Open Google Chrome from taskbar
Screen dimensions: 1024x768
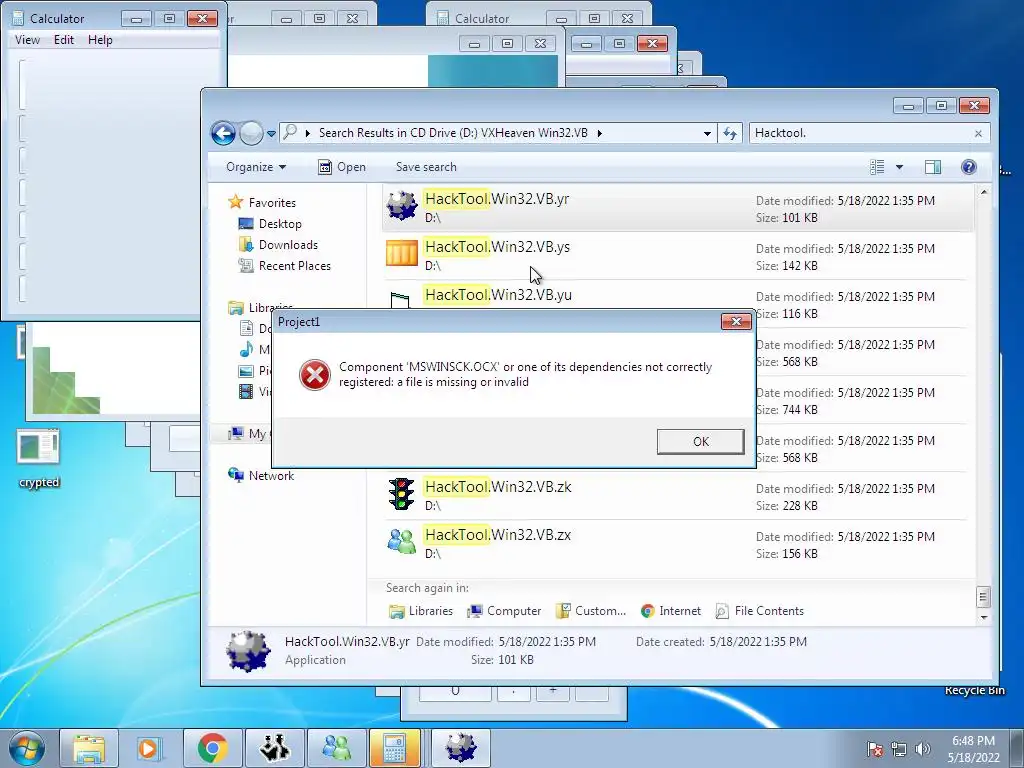point(212,748)
